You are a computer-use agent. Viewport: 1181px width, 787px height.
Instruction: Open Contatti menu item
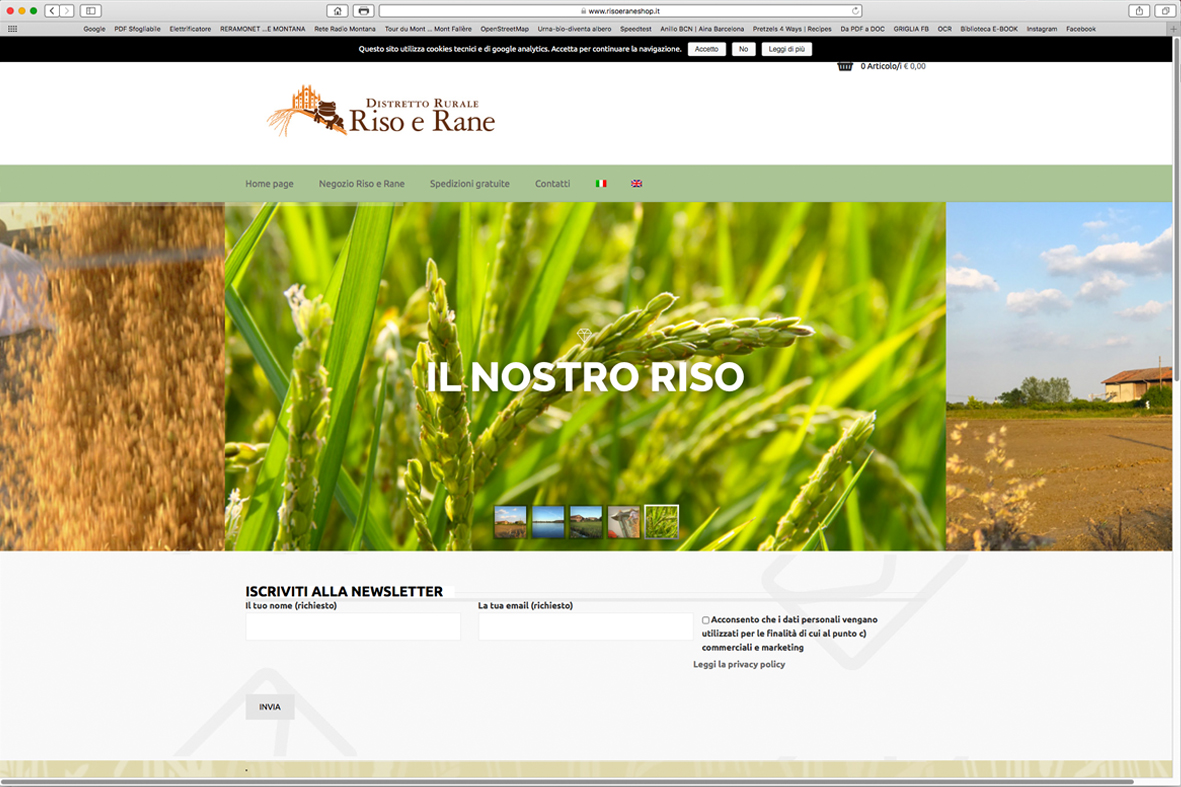tap(552, 184)
